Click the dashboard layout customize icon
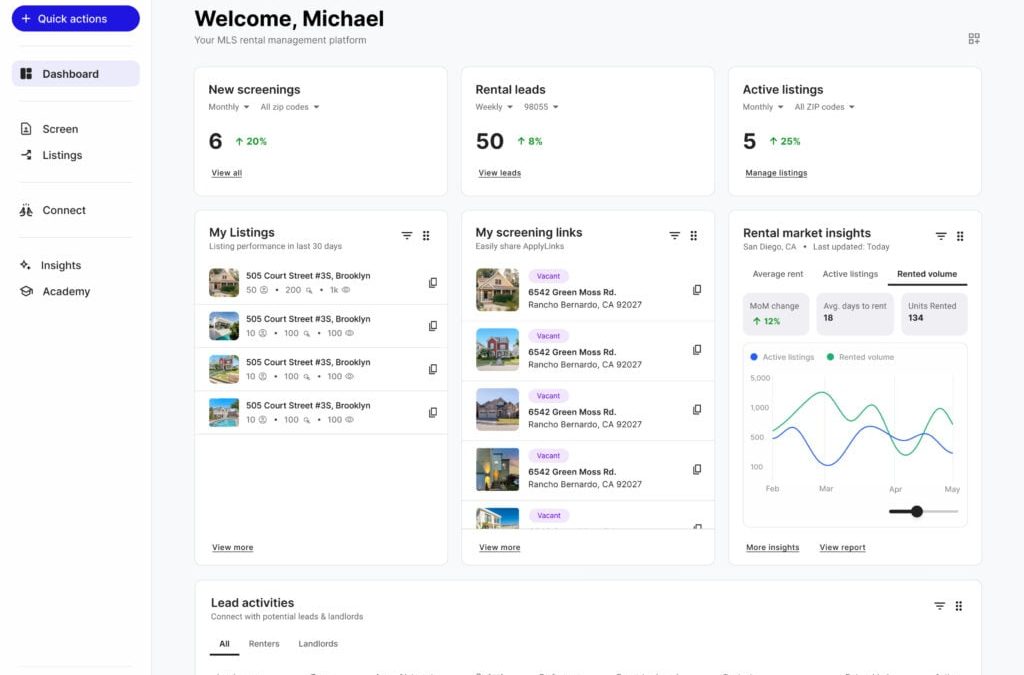 coord(973,39)
